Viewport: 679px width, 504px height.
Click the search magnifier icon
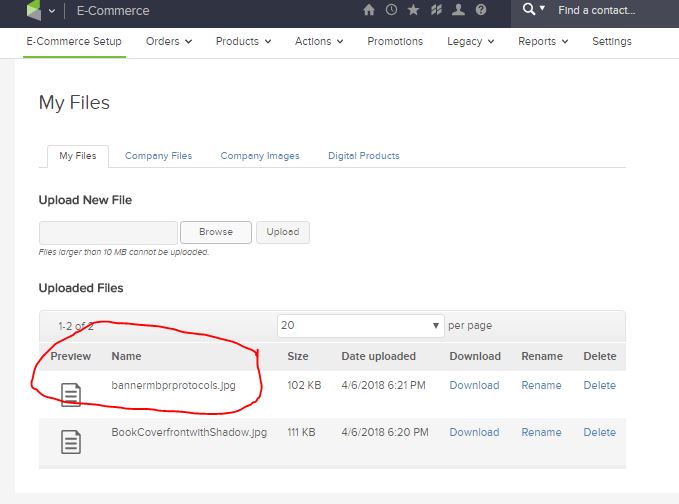(529, 9)
